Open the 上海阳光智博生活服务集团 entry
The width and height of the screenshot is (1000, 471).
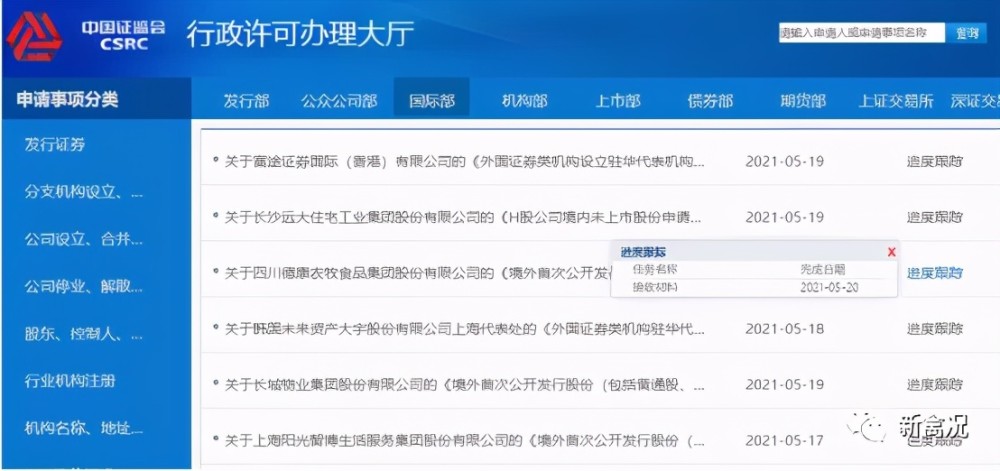(x=464, y=440)
